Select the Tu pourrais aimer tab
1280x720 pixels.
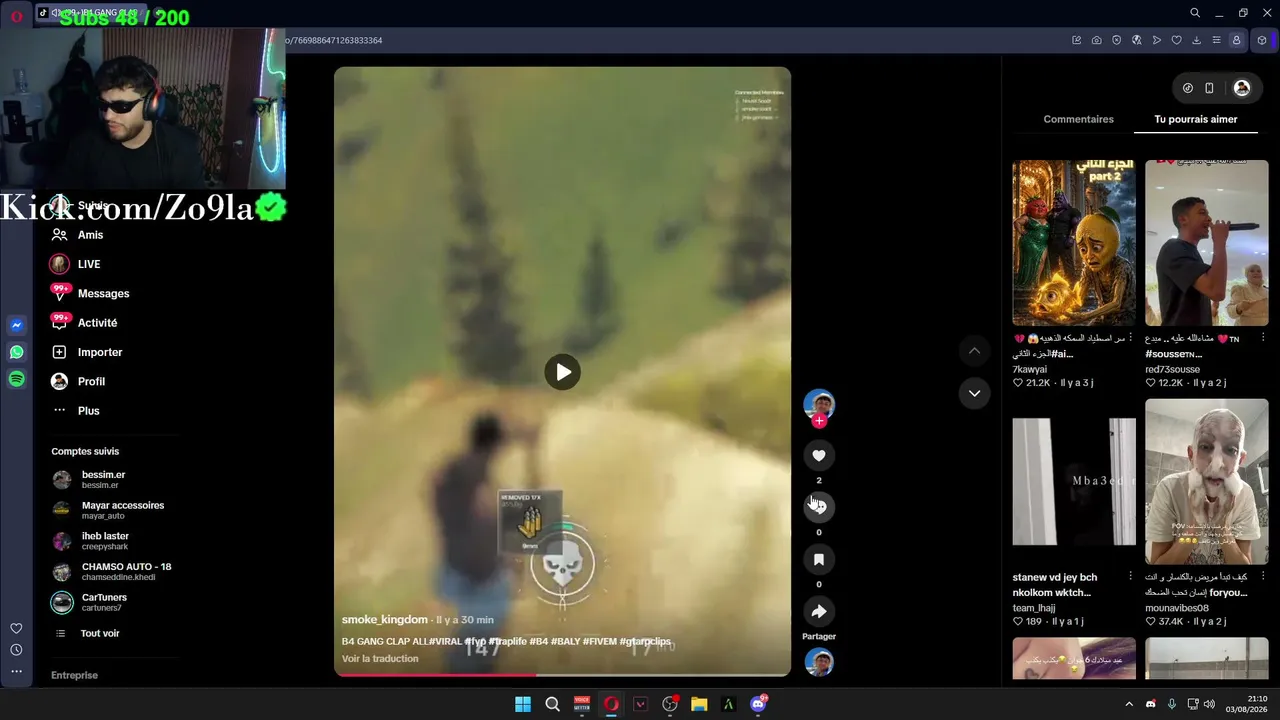(x=1196, y=119)
